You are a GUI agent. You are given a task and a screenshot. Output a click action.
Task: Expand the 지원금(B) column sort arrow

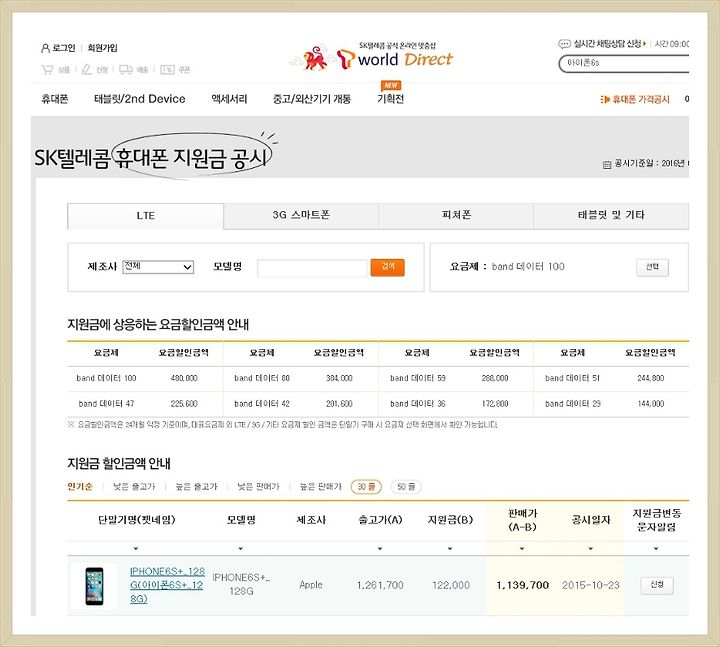[x=450, y=549]
